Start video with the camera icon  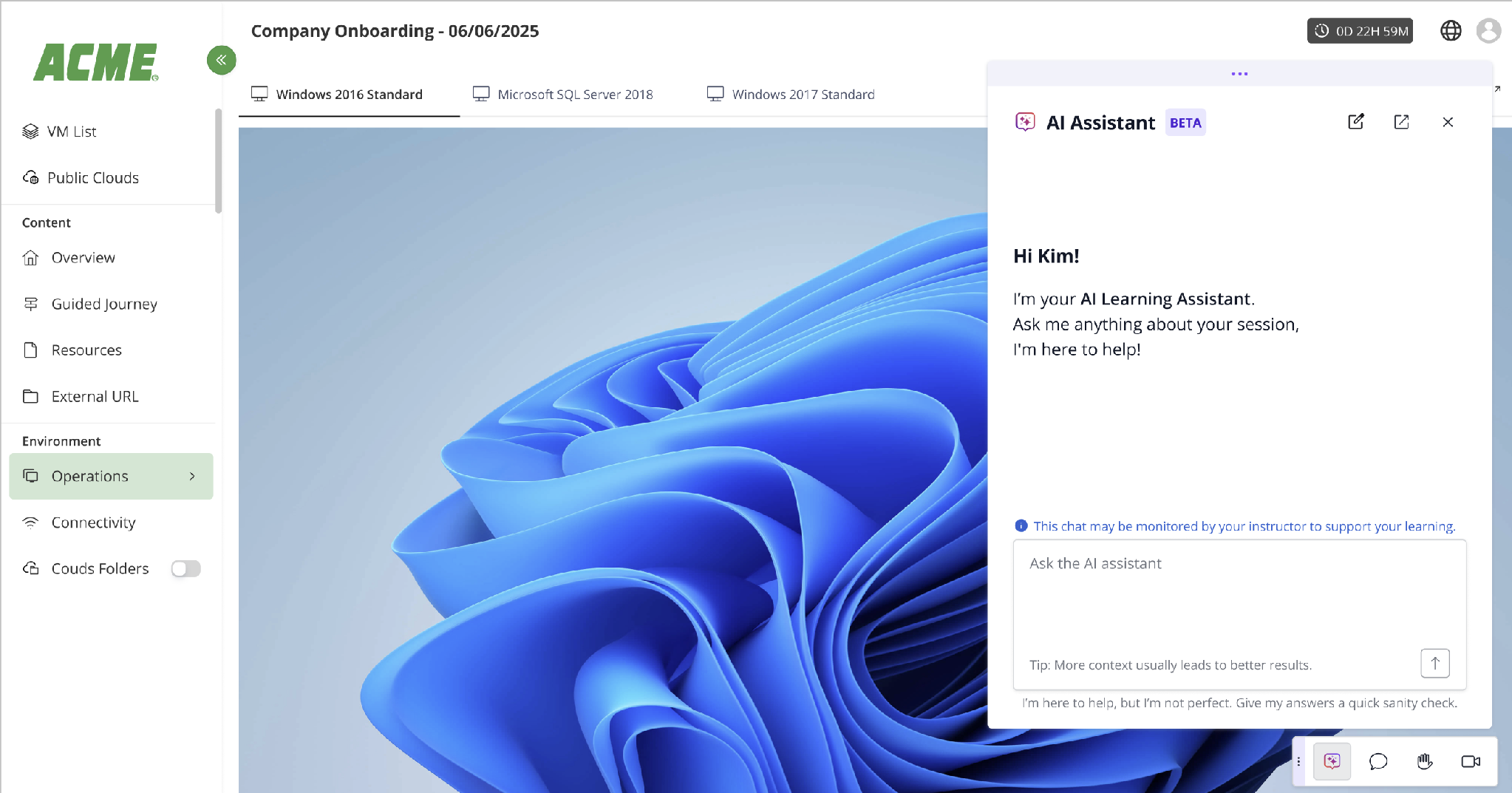point(1471,761)
